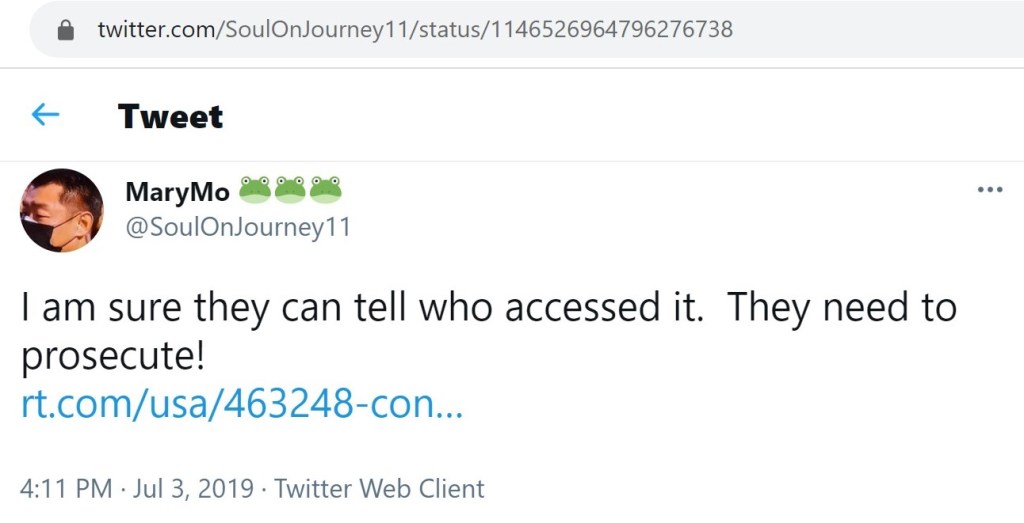Click the 4:11 PM time stamp
The height and width of the screenshot is (523, 1024).
[x=65, y=489]
